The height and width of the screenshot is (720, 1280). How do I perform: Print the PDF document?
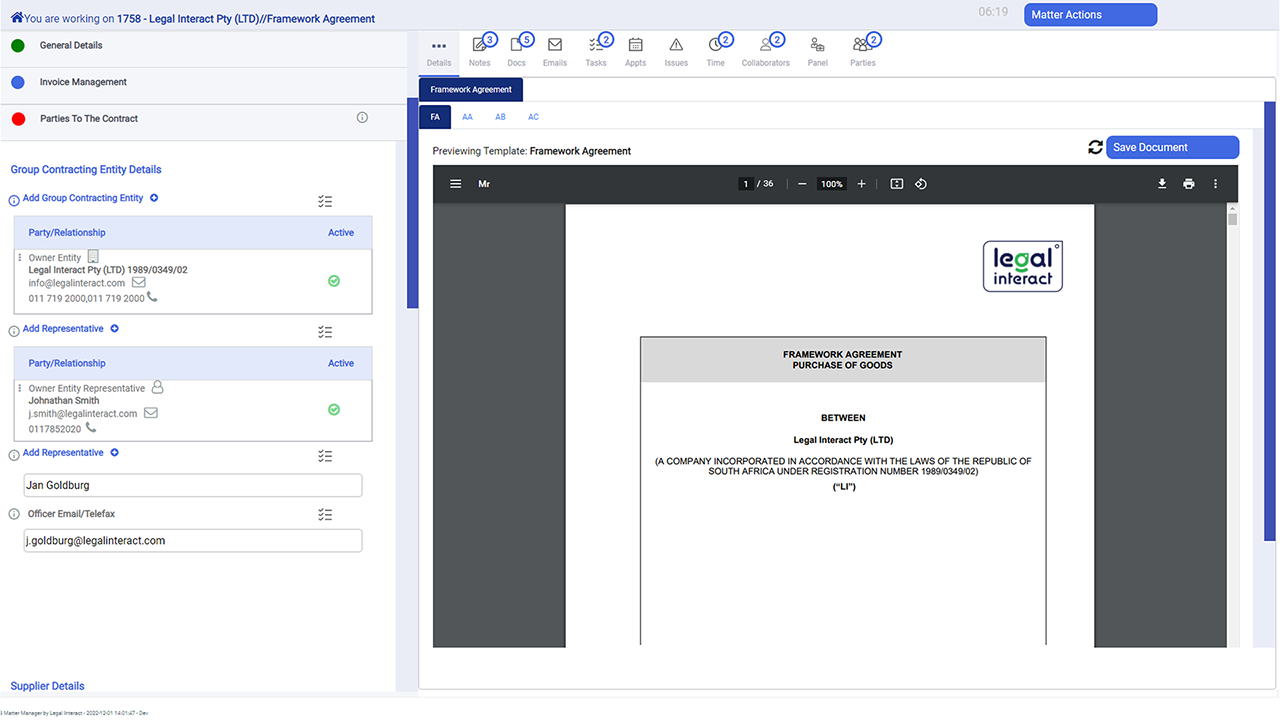1189,184
